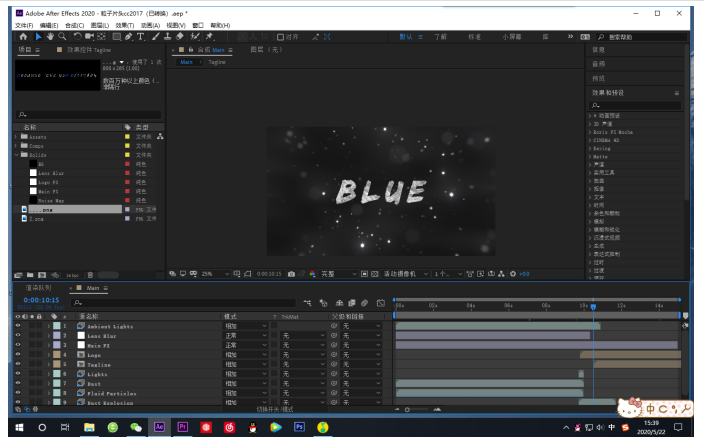This screenshot has height=440, width=704.
Task: Select the Type text tool
Action: click(x=141, y=37)
